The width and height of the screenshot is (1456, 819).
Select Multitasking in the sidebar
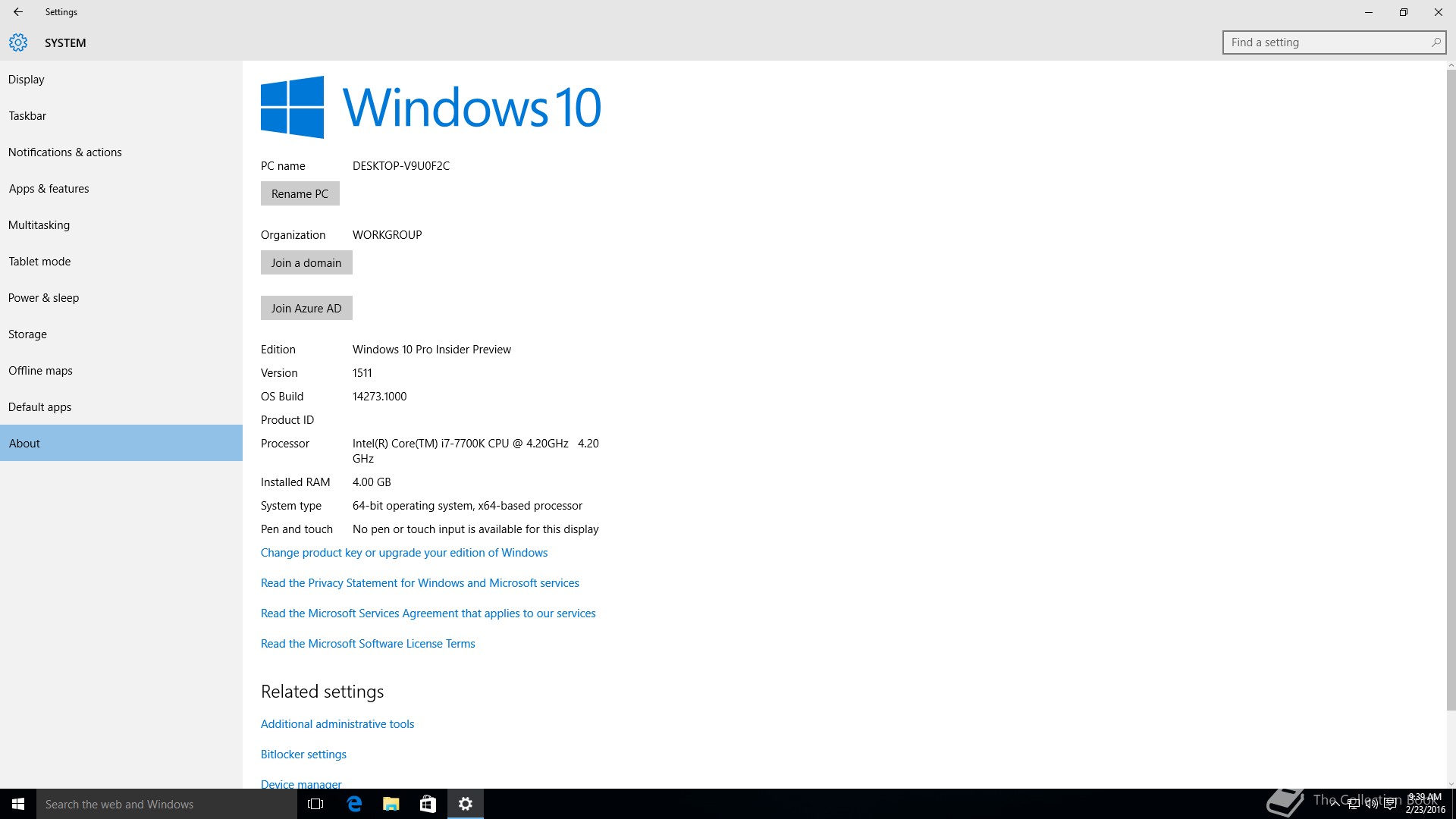point(121,225)
